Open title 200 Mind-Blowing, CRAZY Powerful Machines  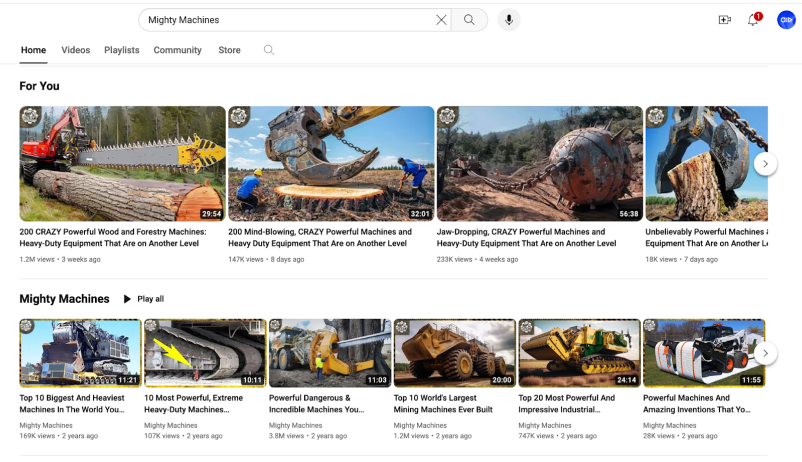[320, 237]
